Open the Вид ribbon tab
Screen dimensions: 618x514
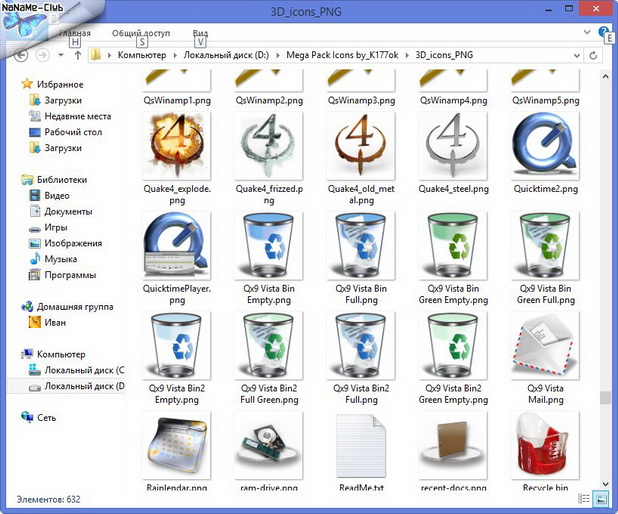tap(200, 33)
